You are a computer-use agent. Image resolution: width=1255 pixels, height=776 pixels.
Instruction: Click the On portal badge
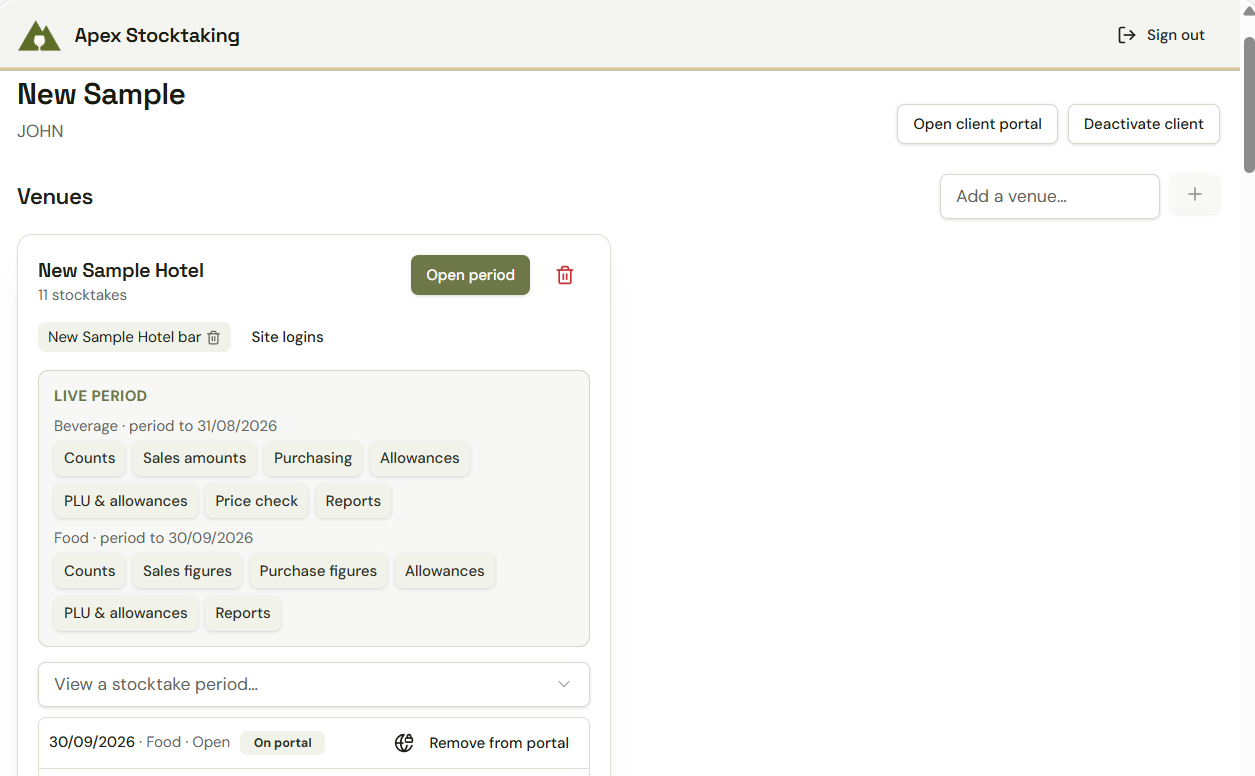point(282,743)
